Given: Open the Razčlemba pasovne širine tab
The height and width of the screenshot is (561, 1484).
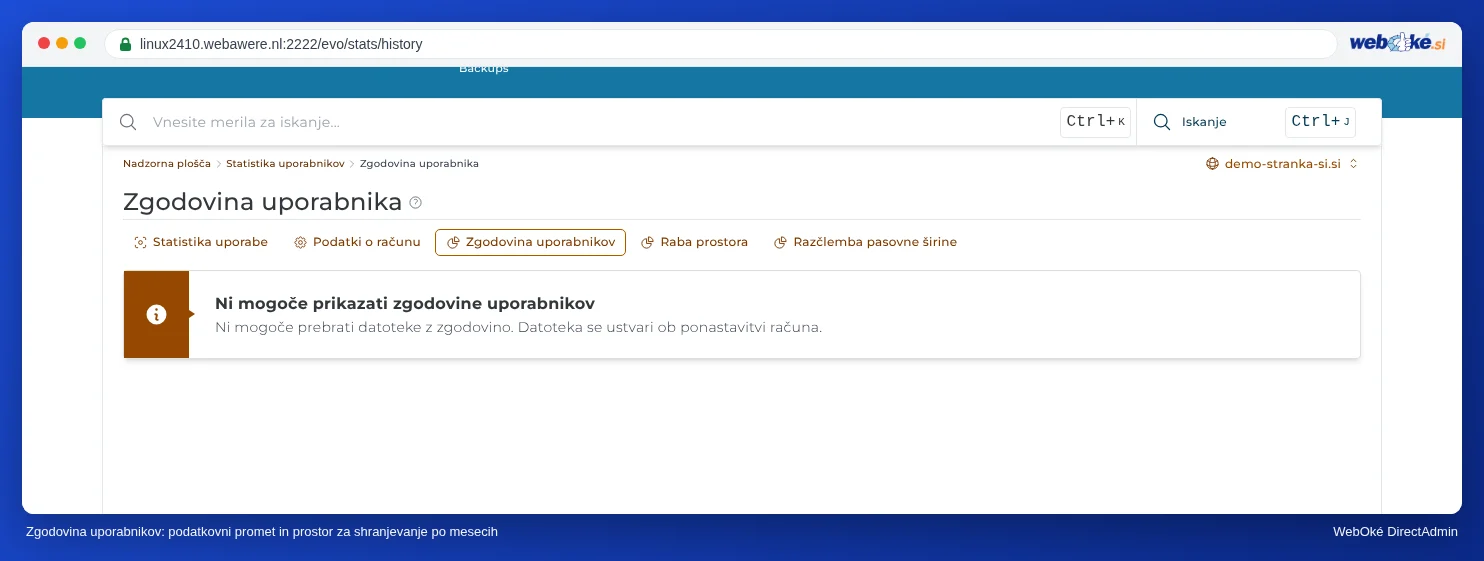Looking at the screenshot, I should [865, 242].
